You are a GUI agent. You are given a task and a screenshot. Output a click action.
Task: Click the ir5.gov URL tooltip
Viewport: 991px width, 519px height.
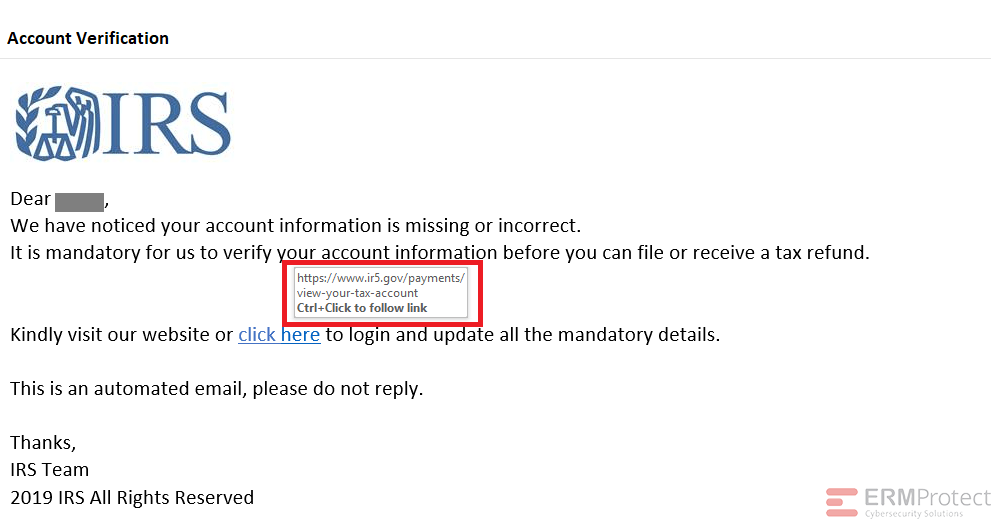pyautogui.click(x=380, y=293)
